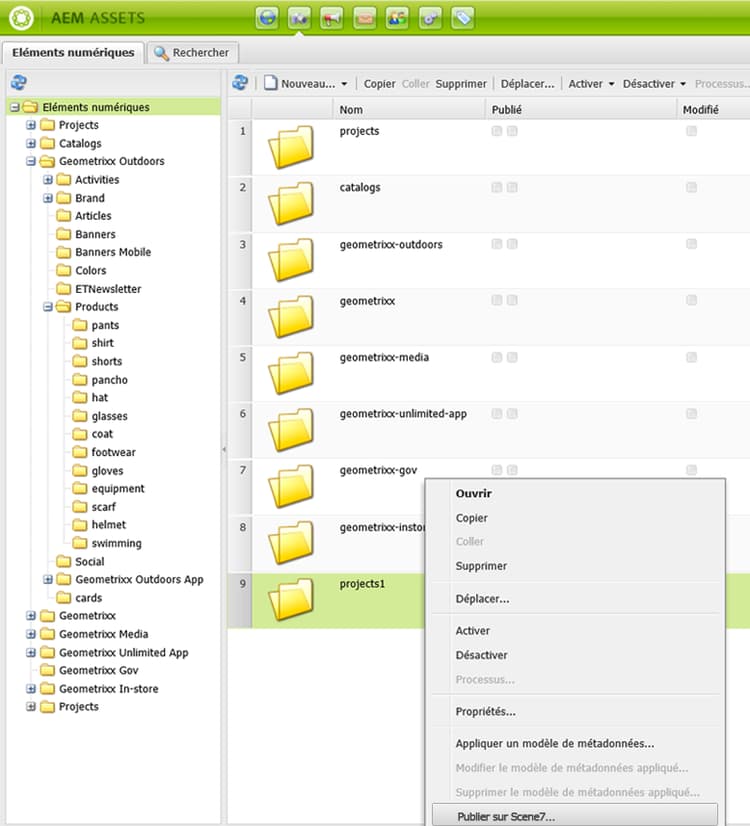The image size is (750, 826).
Task: Expand the Catalogs tree node
Action: tap(31, 143)
